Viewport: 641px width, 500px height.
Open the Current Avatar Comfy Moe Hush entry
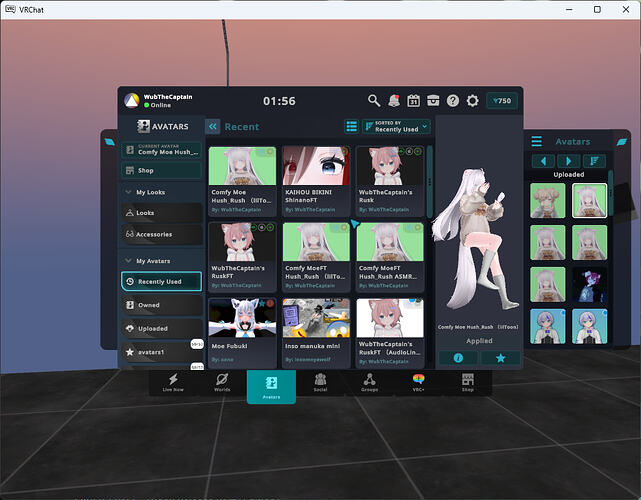tap(161, 150)
